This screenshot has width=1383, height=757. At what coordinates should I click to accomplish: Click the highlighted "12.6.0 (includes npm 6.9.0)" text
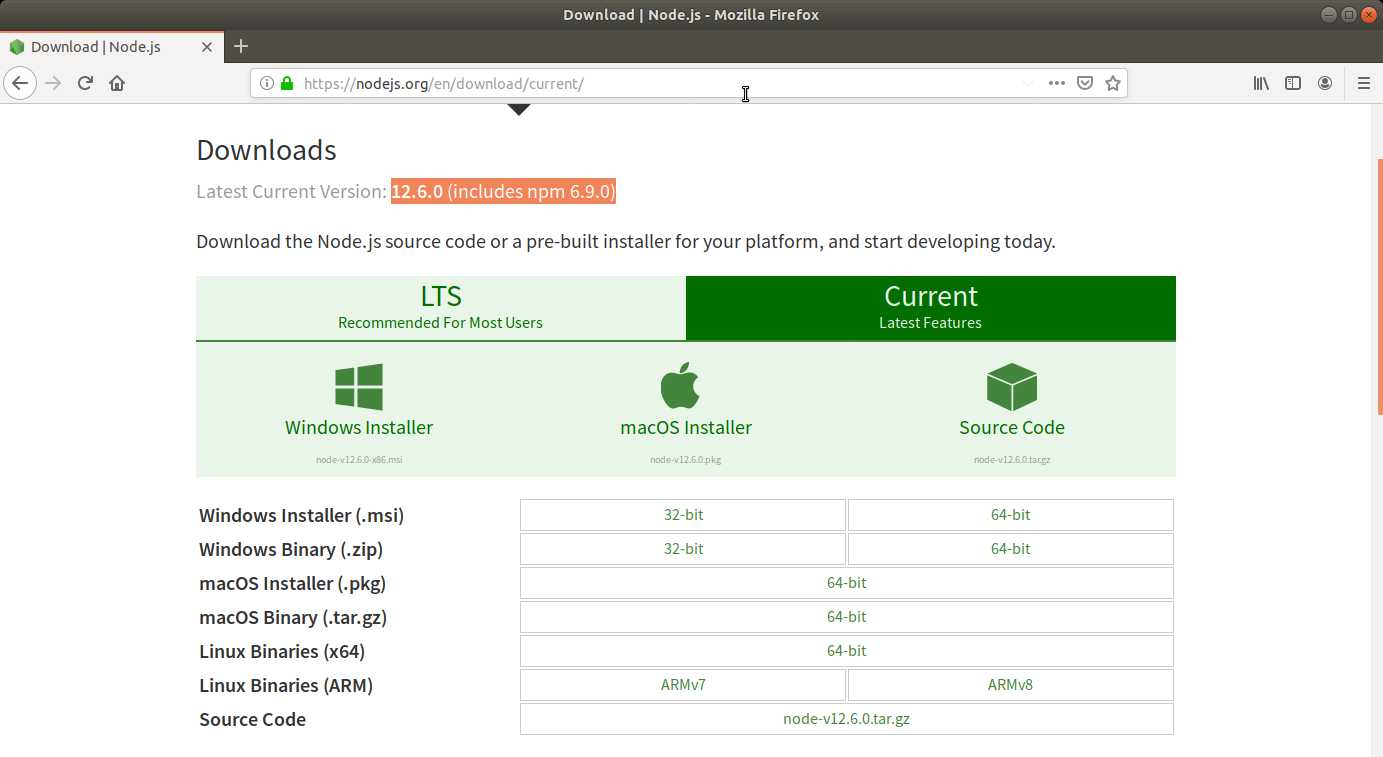pyautogui.click(x=503, y=191)
